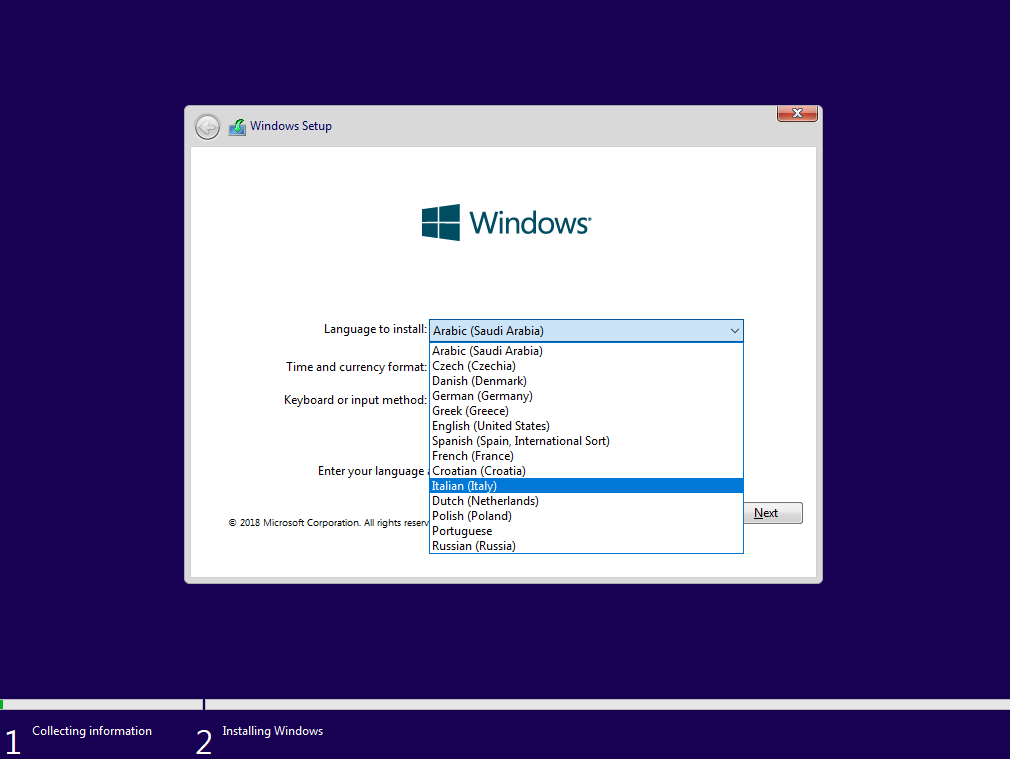Click the Next button
The image size is (1010, 759).
(773, 513)
